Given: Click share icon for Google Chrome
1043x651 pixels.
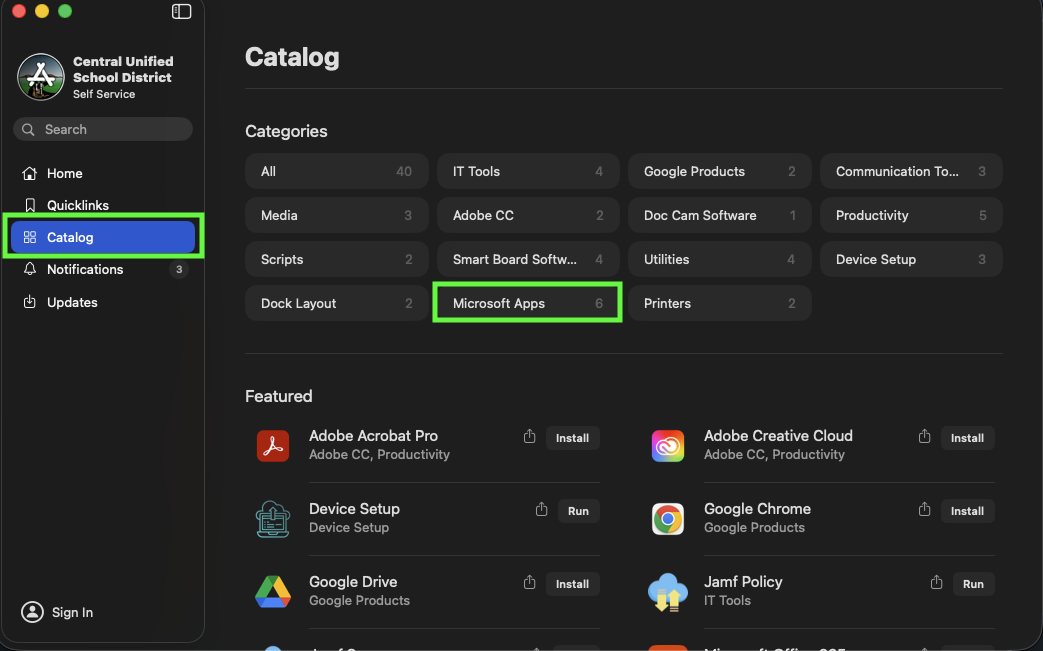Looking at the screenshot, I should pos(925,509).
